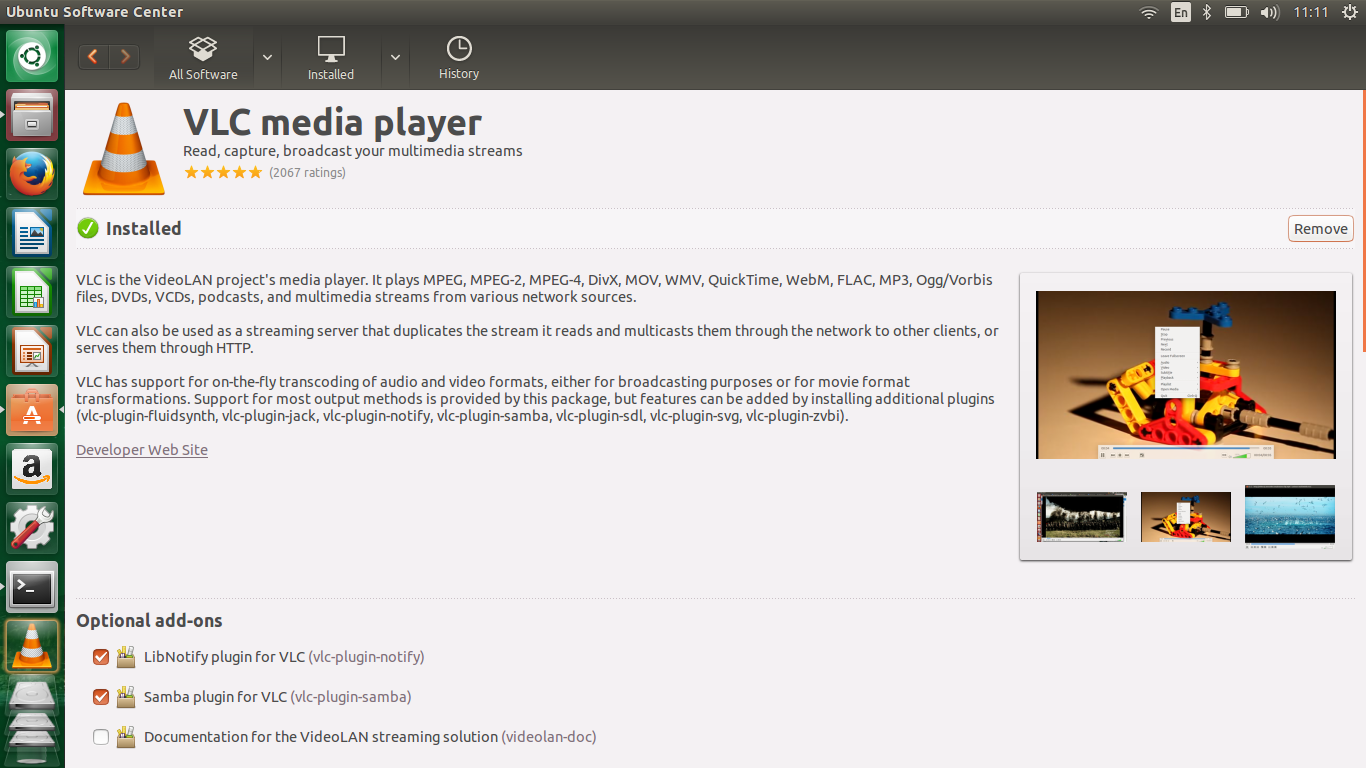Expand the All Software dropdown arrow
Viewport: 1366px width, 768px height.
pyautogui.click(x=266, y=57)
